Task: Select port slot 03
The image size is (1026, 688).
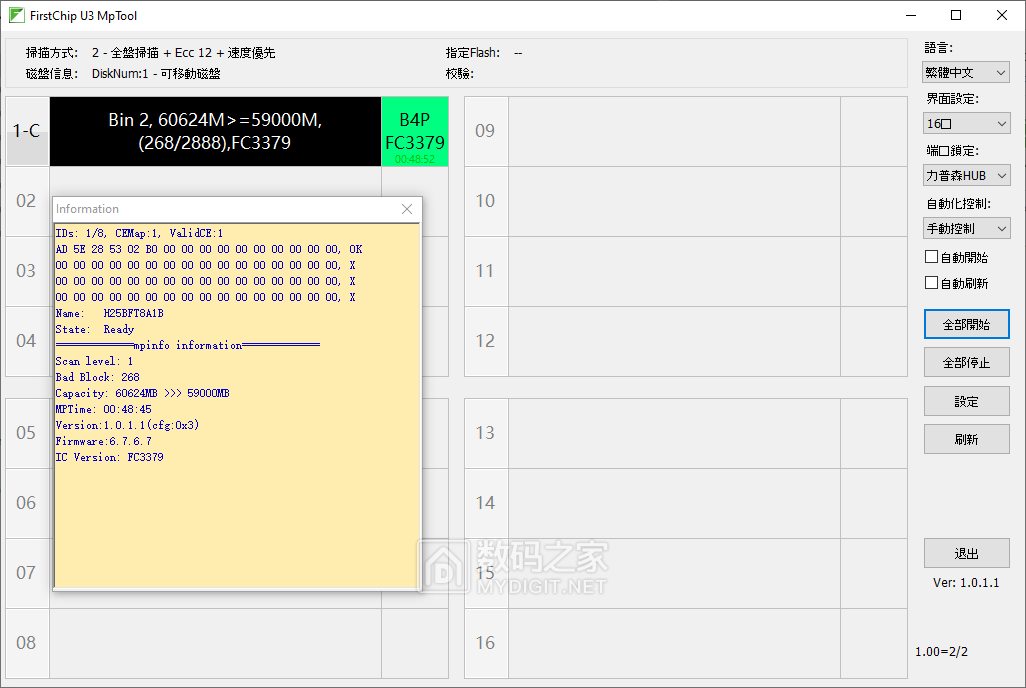Action: tap(26, 270)
